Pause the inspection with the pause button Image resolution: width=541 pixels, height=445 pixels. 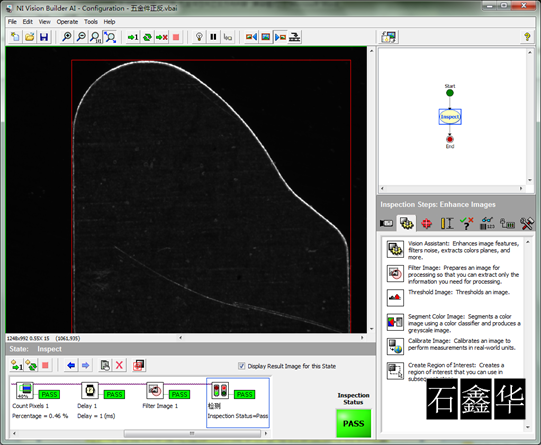(213, 37)
